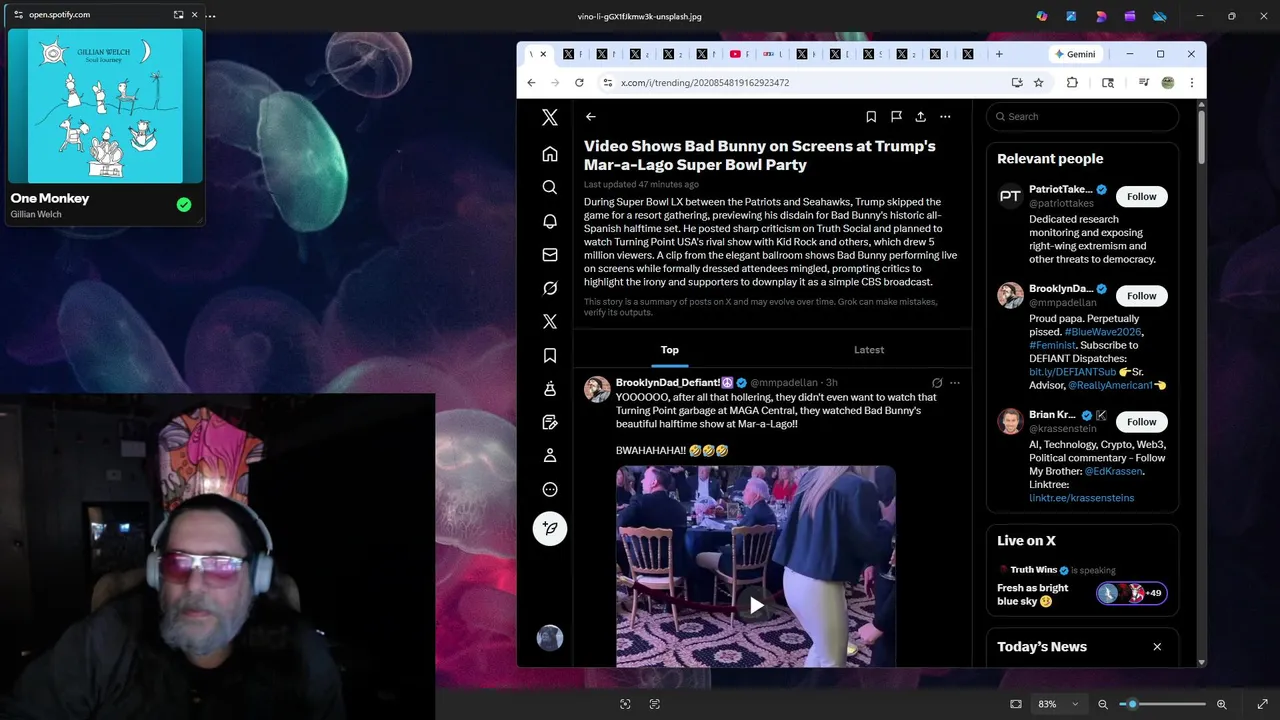1280x720 pixels.
Task: Click the Photos zoom slider
Action: click(1162, 704)
